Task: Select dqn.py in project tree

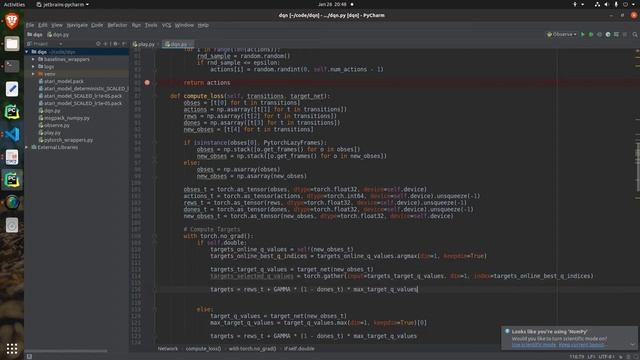Action: (x=49, y=111)
